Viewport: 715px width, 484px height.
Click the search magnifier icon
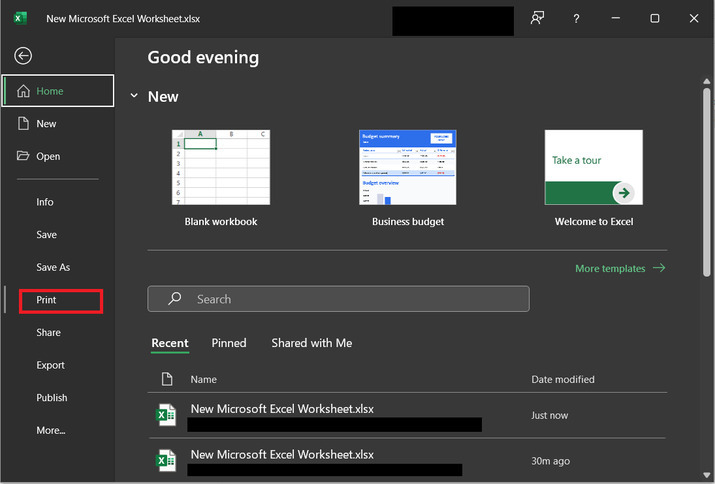tap(175, 299)
